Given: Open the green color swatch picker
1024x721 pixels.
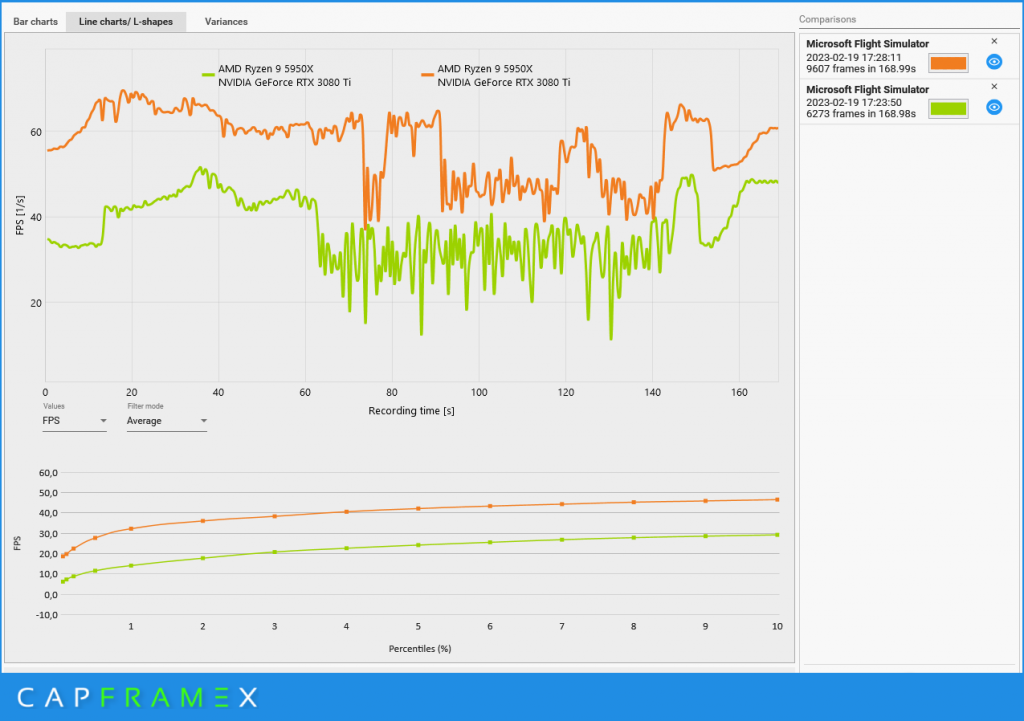Looking at the screenshot, I should click(948, 109).
